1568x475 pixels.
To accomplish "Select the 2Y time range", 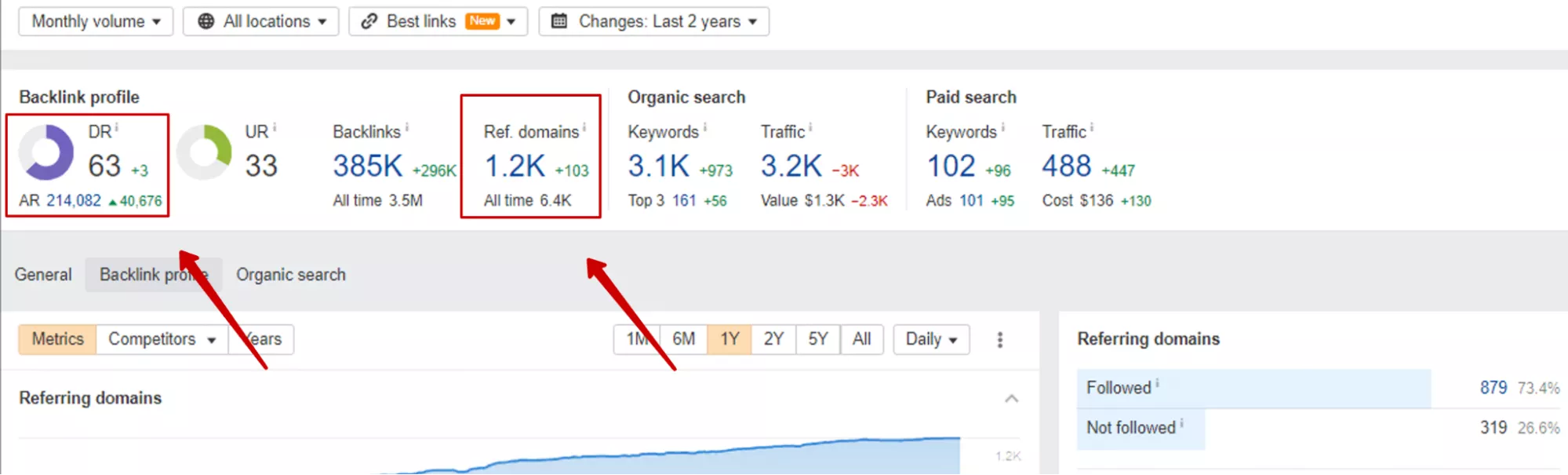I will (773, 339).
